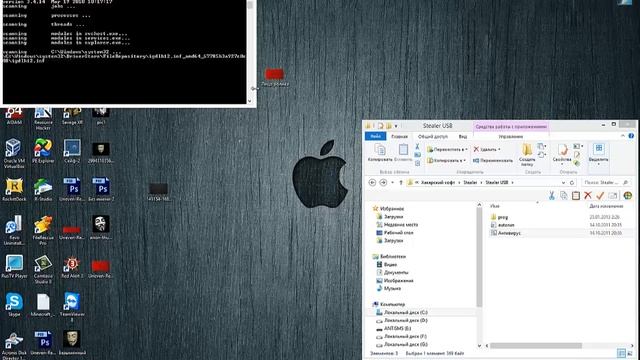Refresh the Explorer address bar
The image size is (640, 360).
click(x=572, y=182)
